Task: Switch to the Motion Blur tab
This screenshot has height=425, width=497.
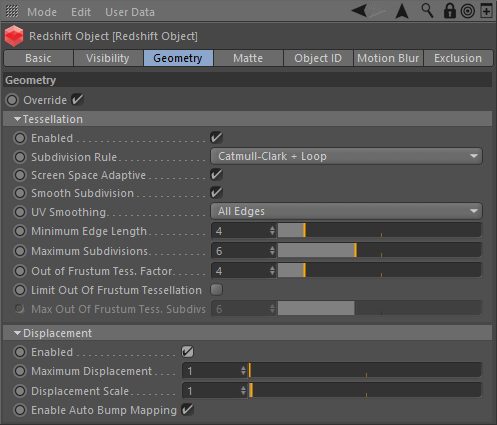Action: [x=388, y=58]
